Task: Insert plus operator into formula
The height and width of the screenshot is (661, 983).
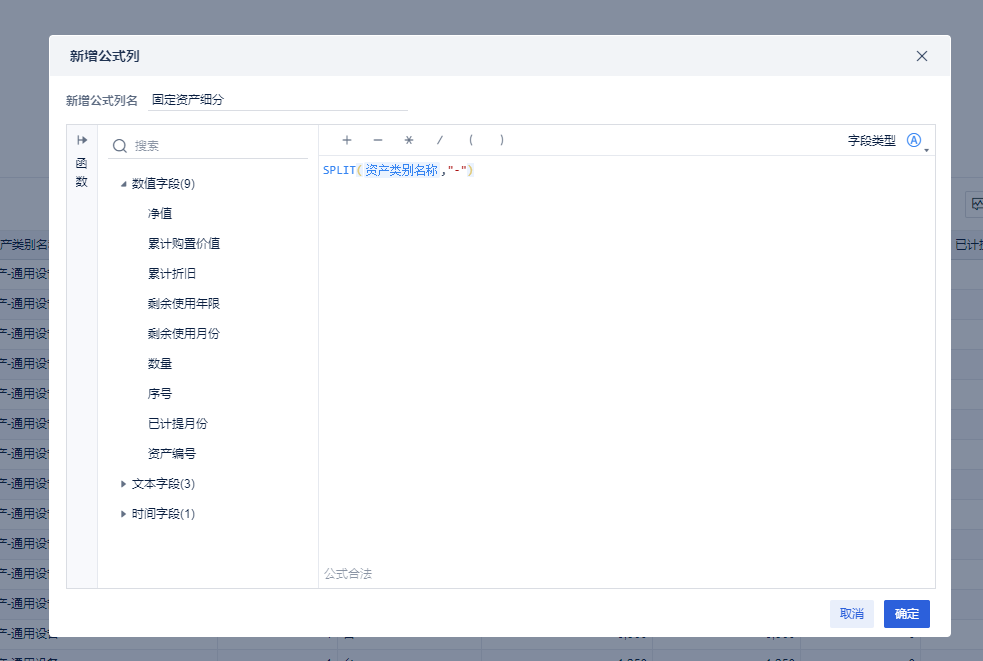Action: click(347, 140)
